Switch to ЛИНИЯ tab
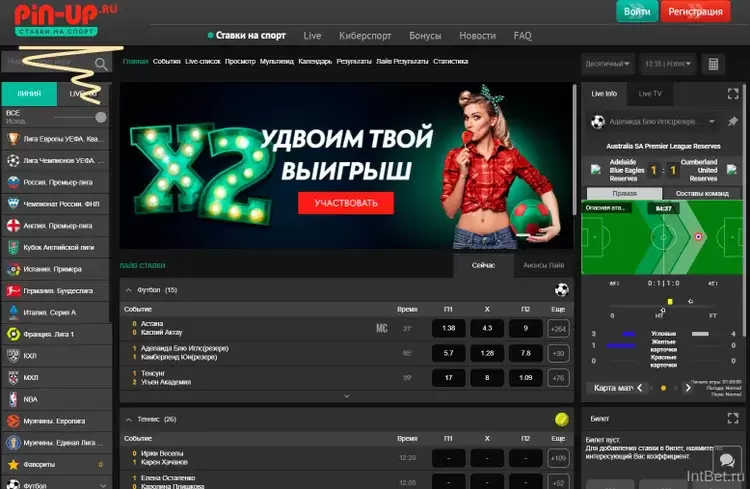 click(29, 94)
